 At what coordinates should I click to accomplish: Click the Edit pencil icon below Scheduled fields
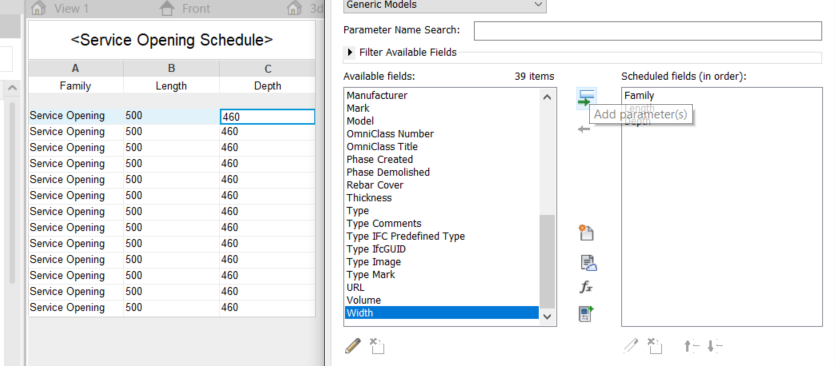coord(631,346)
